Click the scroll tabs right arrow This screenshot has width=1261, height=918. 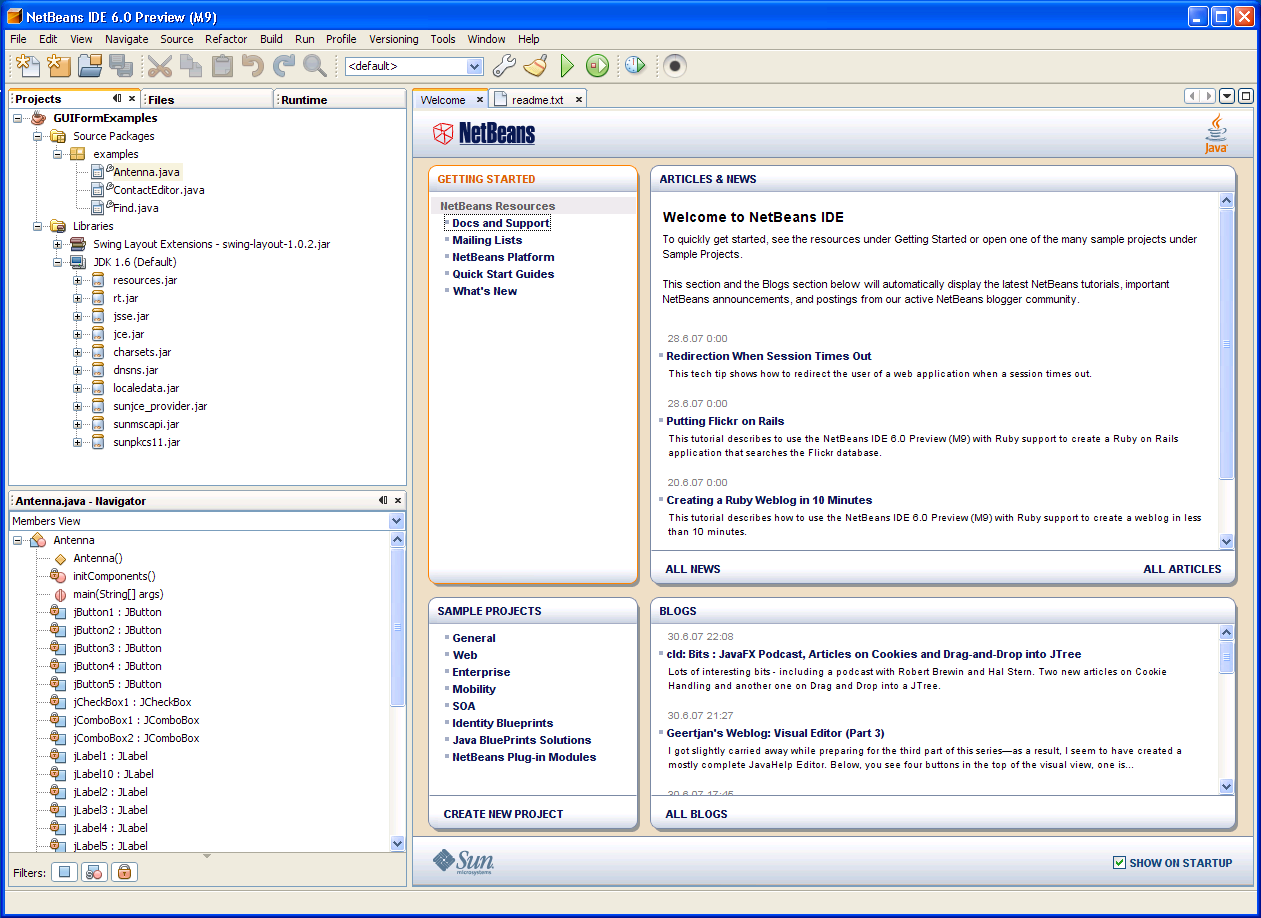point(1207,96)
